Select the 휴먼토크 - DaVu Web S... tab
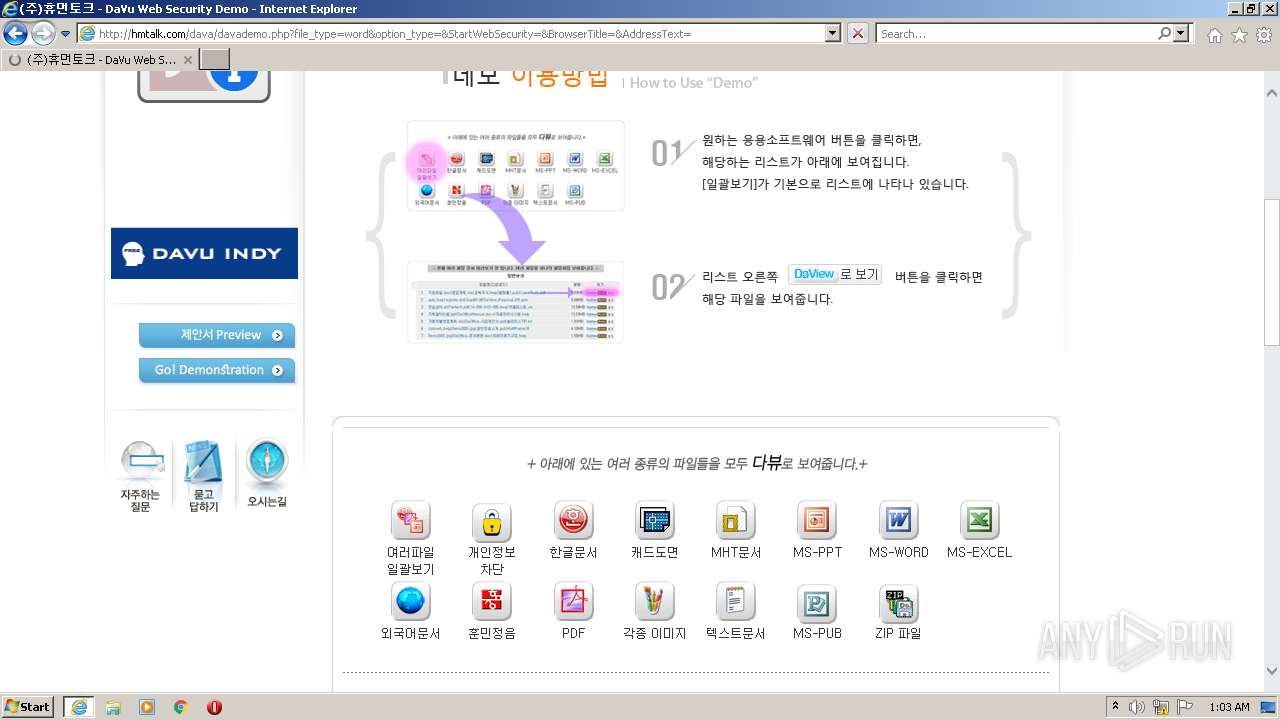Screen dimensions: 1280x720 [100, 59]
